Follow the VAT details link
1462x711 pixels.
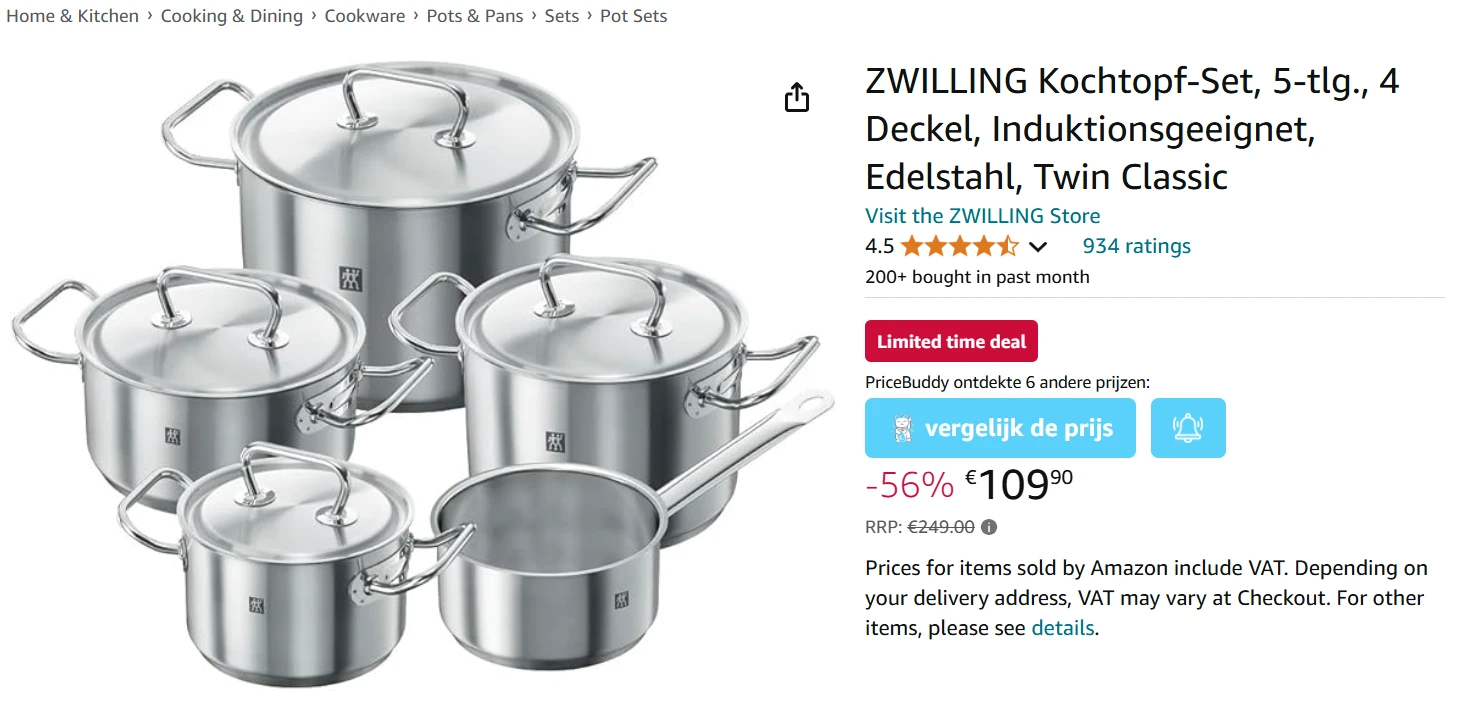[x=1063, y=629]
